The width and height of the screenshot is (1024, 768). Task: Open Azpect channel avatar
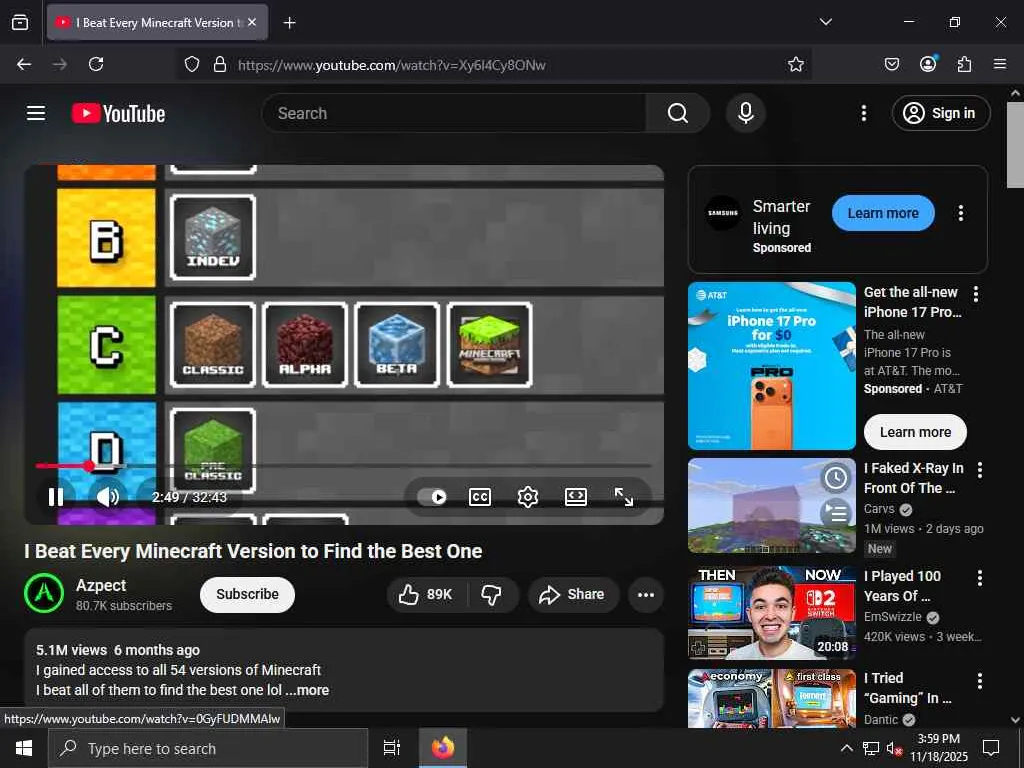[44, 593]
